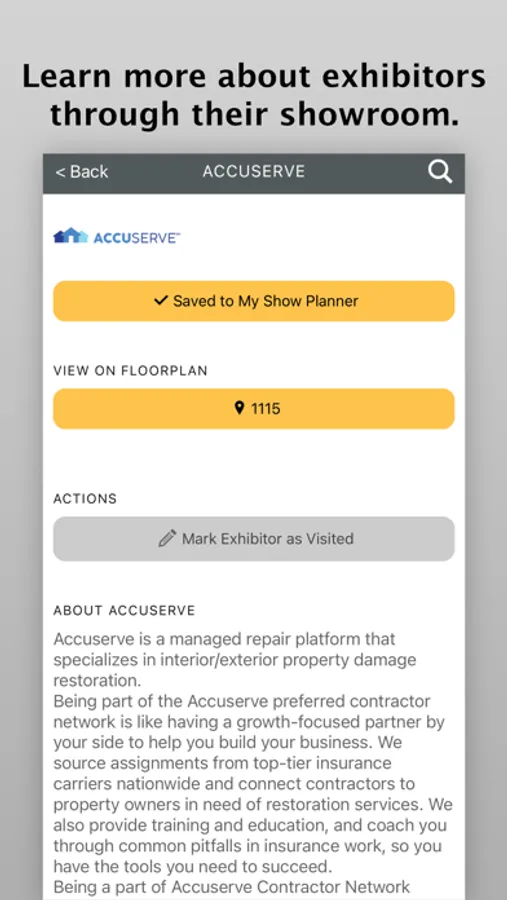Click the checkmark icon on Saved button

(x=161, y=300)
